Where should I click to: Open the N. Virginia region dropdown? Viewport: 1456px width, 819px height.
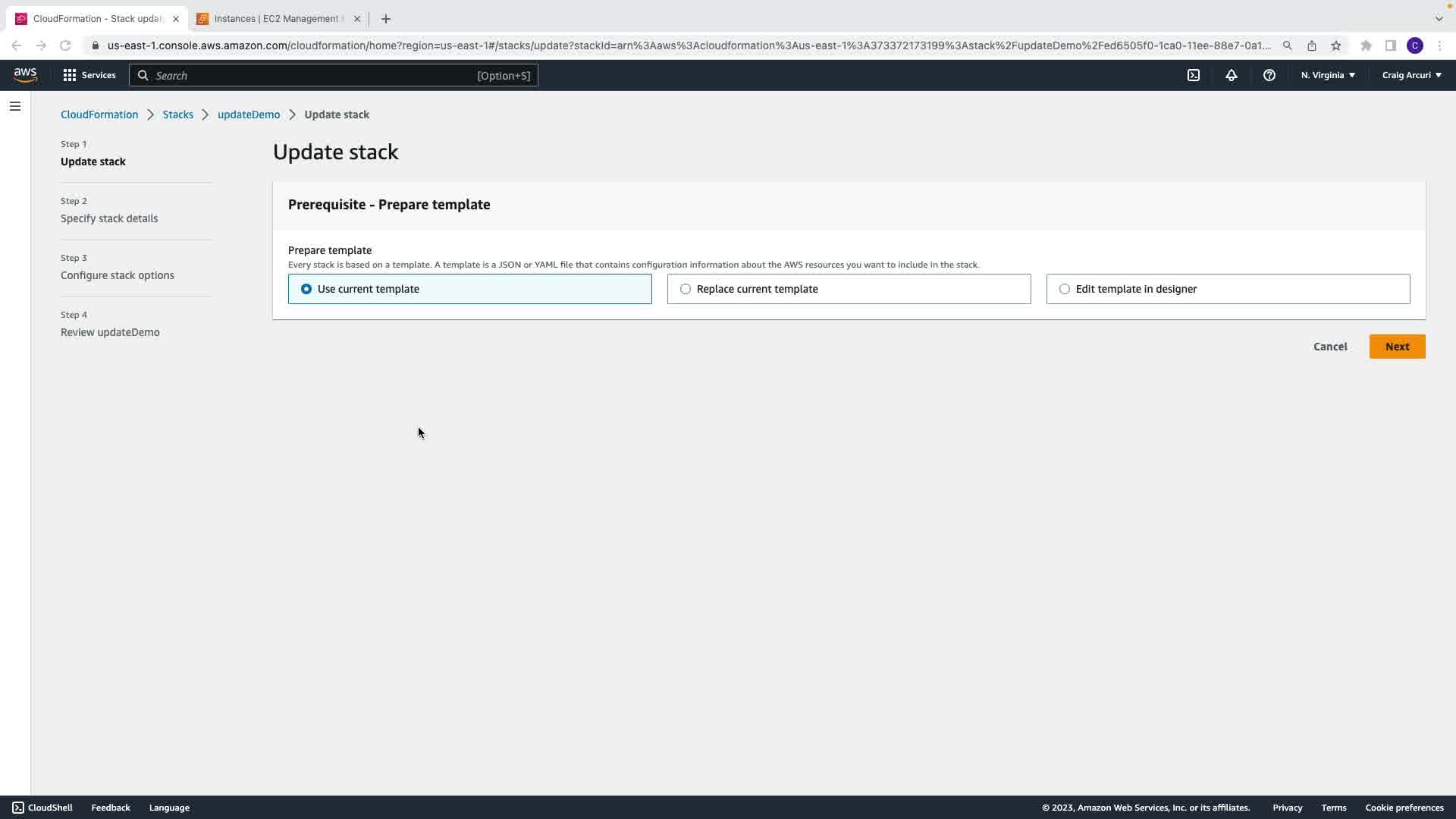(x=1328, y=75)
